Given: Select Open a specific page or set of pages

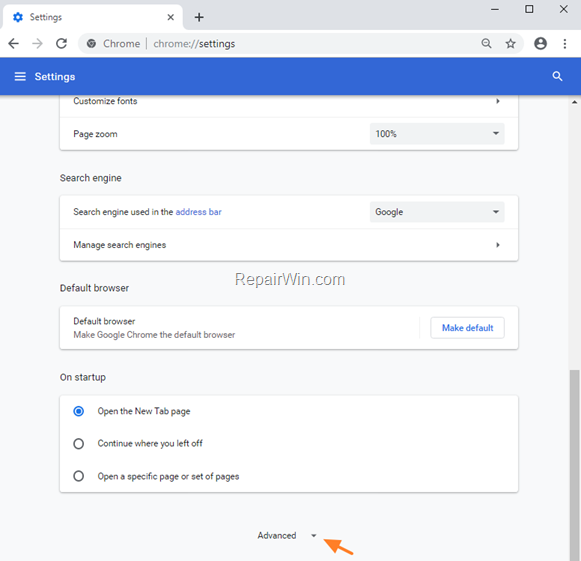Looking at the screenshot, I should coord(79,476).
